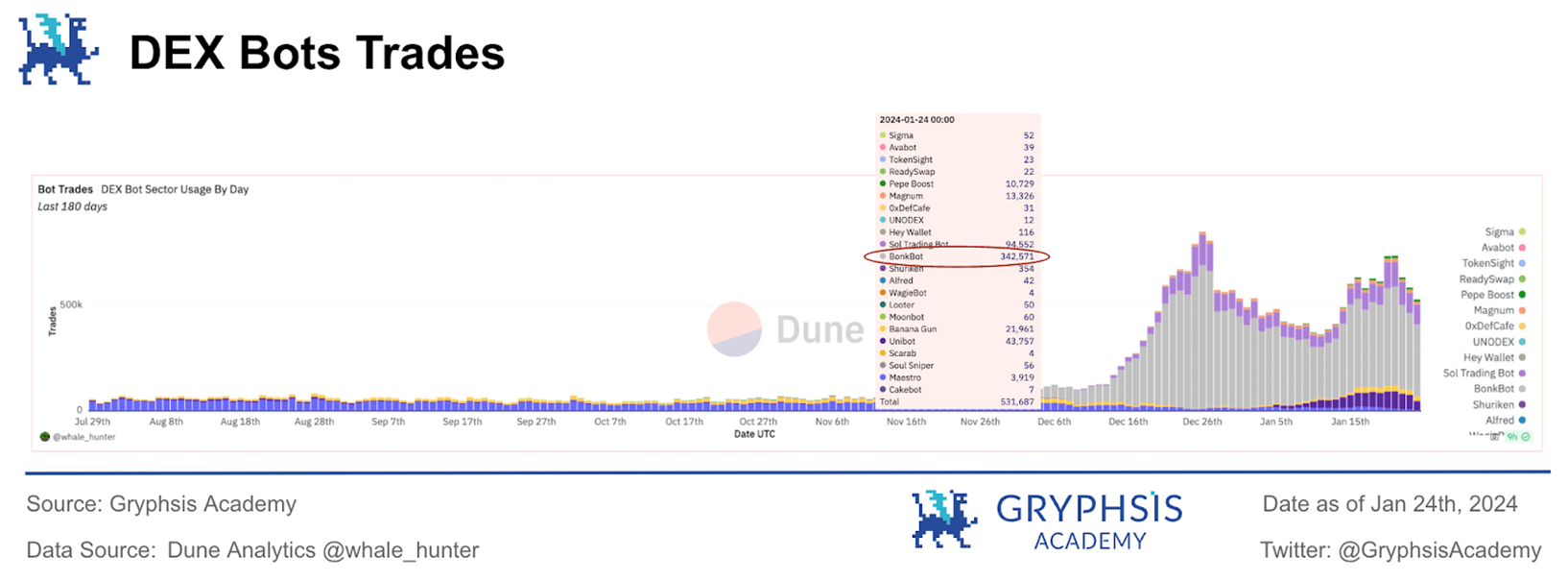Image resolution: width=1568 pixels, height=581 pixels.
Task: Click the green checkmark refresh status icon
Action: 1526,437
